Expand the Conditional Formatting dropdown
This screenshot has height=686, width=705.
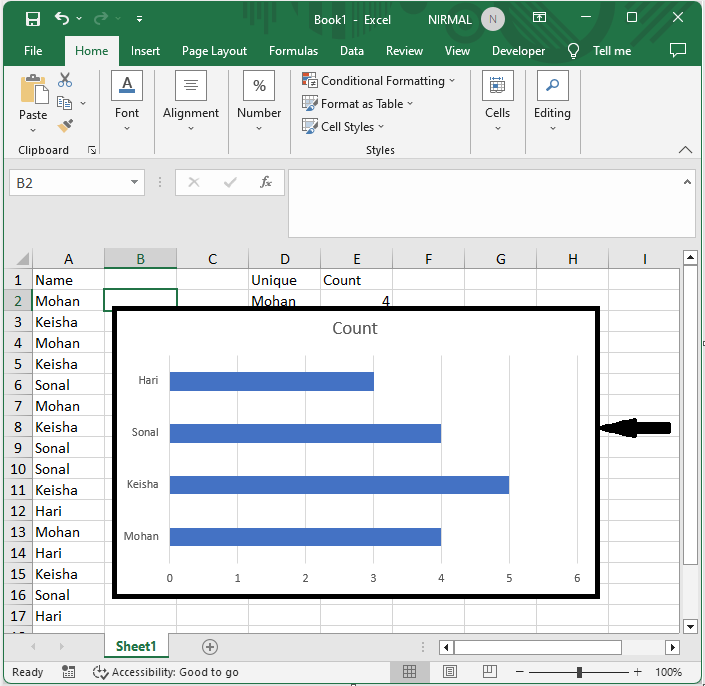379,81
